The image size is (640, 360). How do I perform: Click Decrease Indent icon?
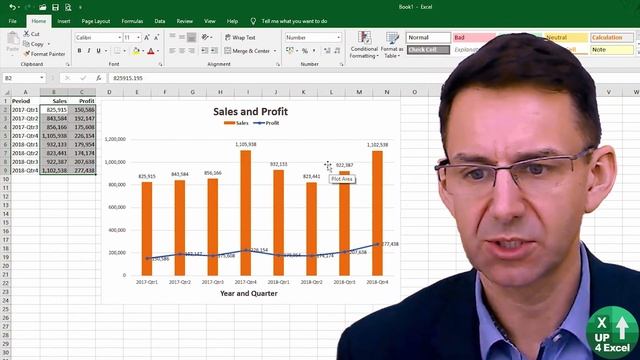coord(205,51)
